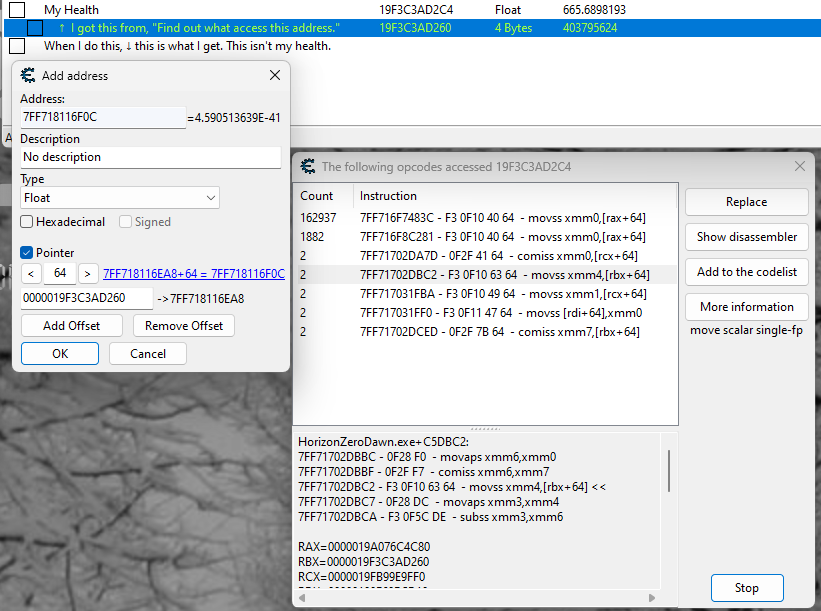Click the right arrow of horizontal scrollbar
Viewport: 821px width, 611px height.
coord(652,597)
